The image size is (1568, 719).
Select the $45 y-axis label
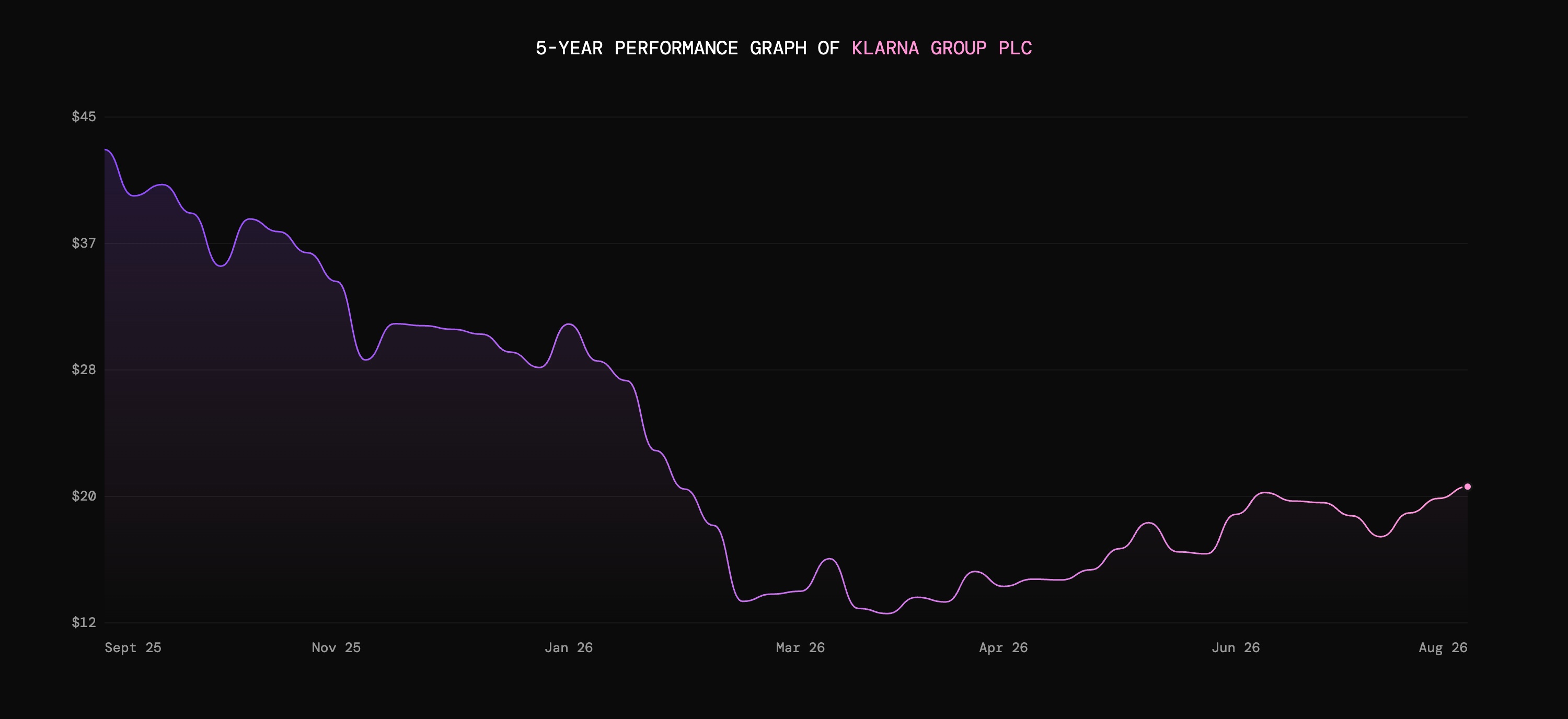pos(84,116)
